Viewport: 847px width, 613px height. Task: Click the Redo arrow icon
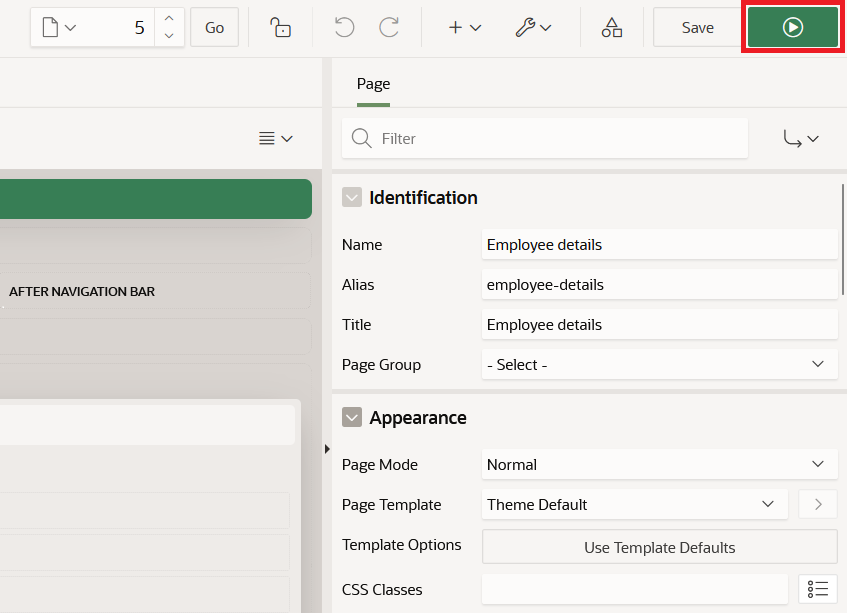coord(389,27)
